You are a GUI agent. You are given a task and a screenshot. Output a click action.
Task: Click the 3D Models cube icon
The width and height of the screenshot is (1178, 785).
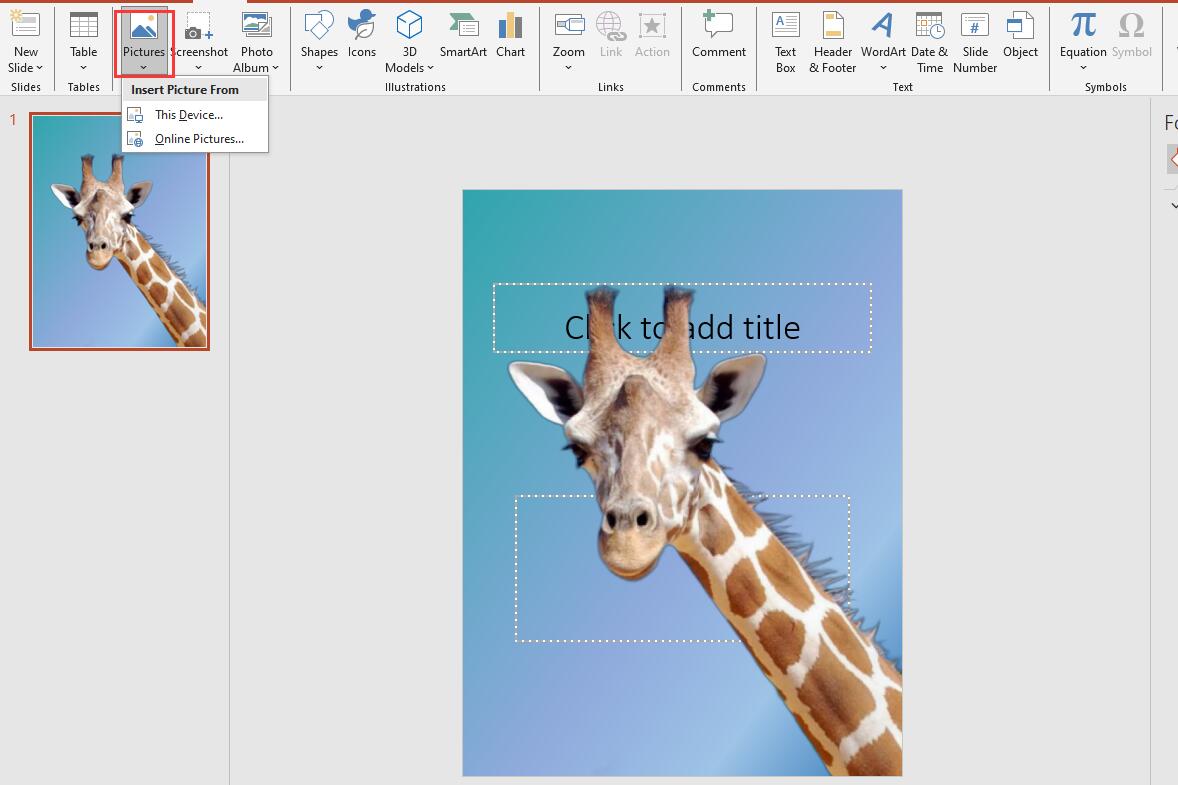point(409,25)
